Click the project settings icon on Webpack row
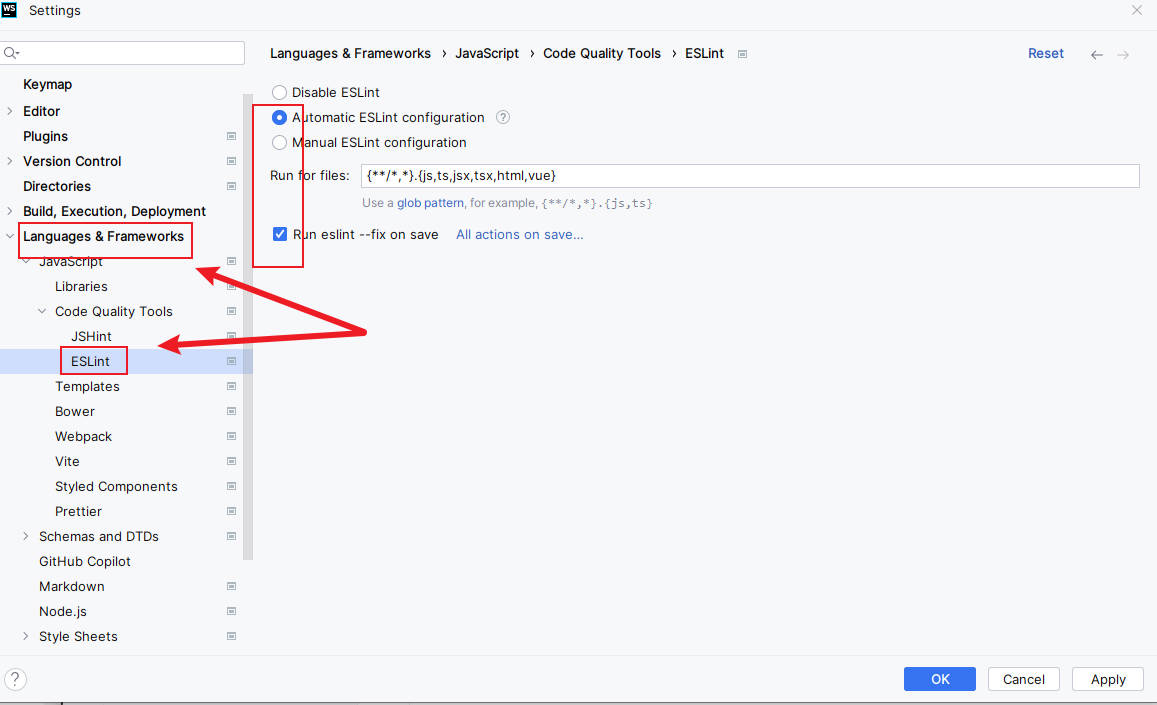Image resolution: width=1157 pixels, height=705 pixels. 231,437
